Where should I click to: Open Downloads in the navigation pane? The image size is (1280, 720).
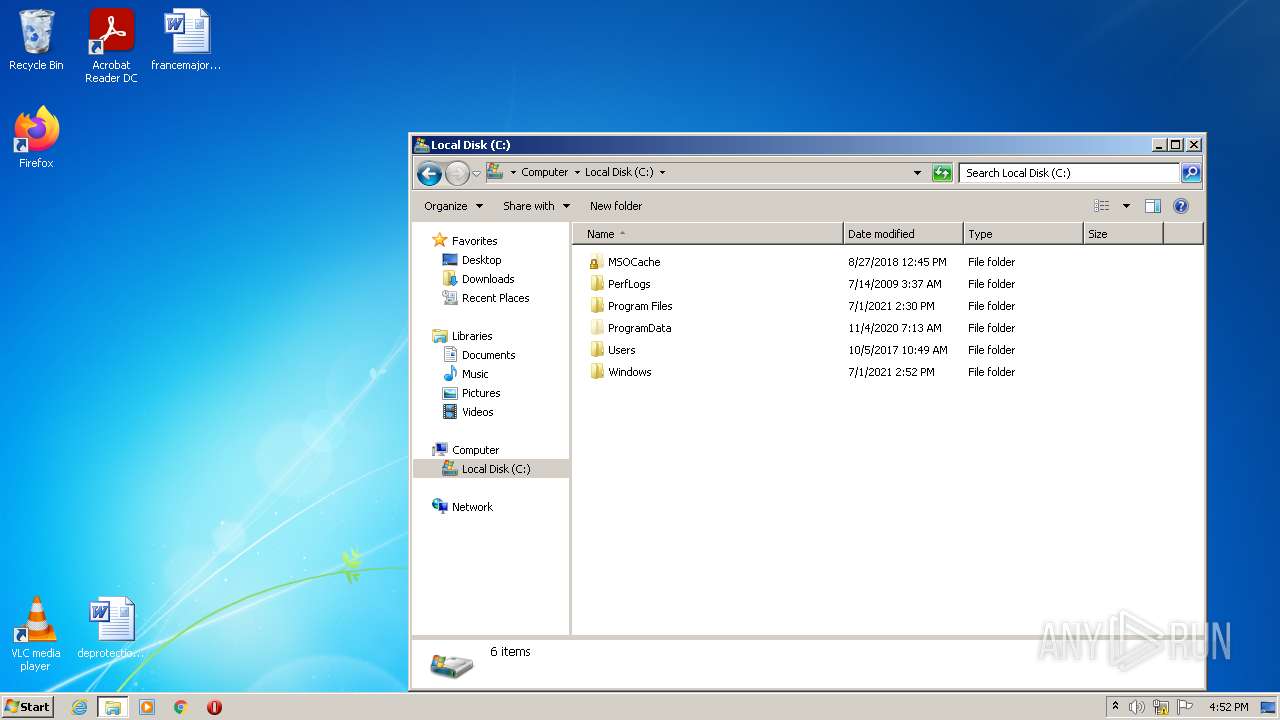tap(488, 279)
